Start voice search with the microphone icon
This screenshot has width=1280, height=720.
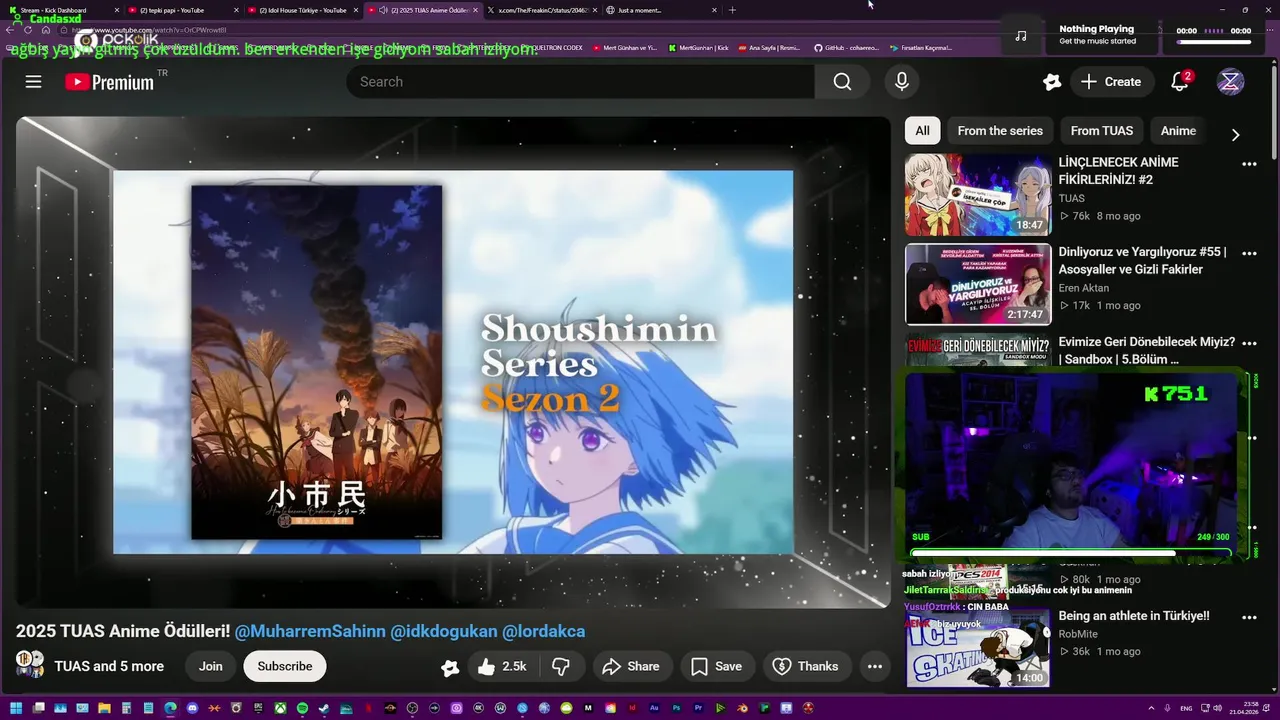tap(902, 82)
